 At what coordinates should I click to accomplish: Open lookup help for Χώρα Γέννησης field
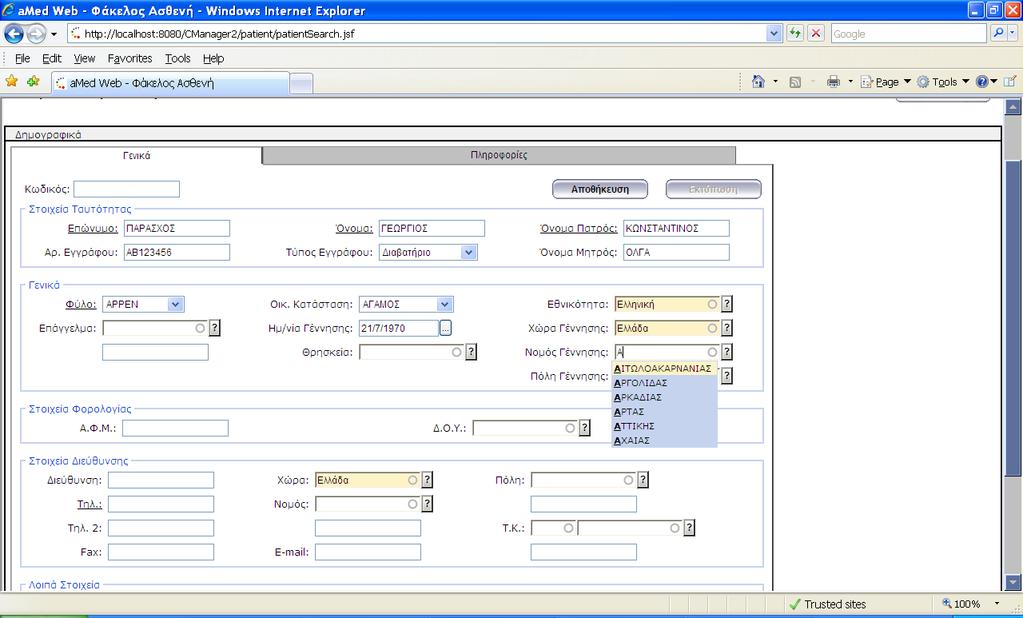[727, 328]
